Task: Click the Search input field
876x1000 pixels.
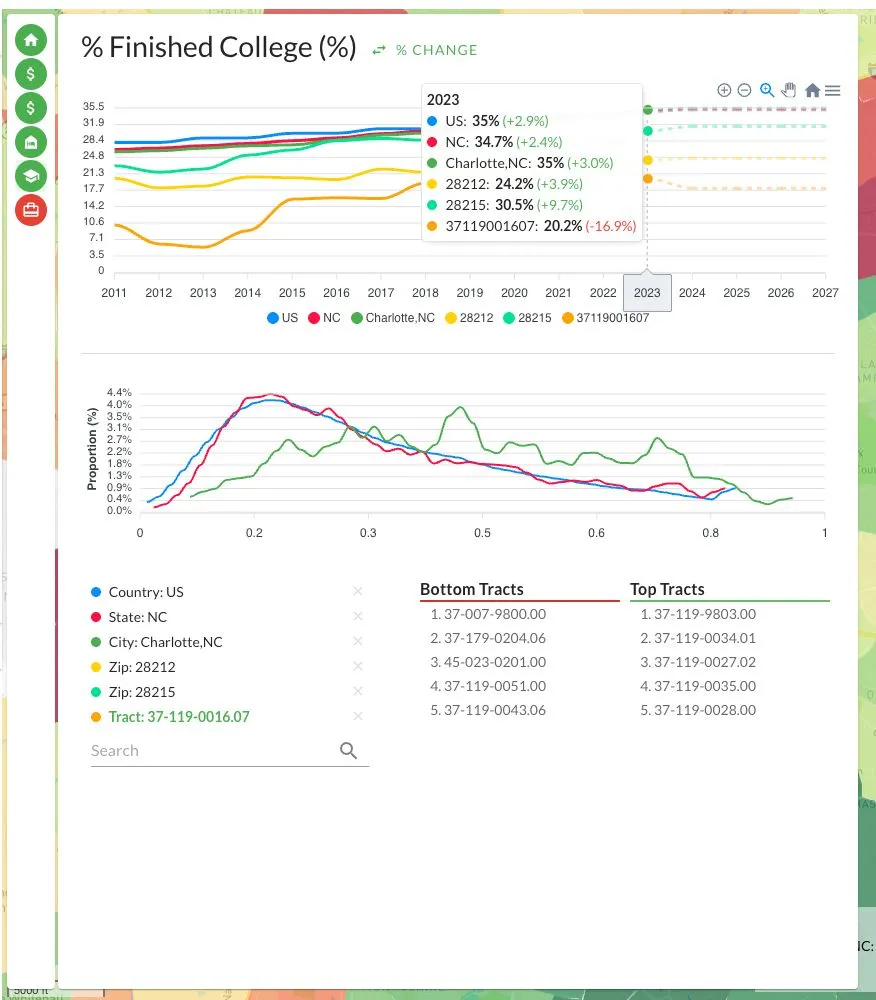Action: click(214, 751)
